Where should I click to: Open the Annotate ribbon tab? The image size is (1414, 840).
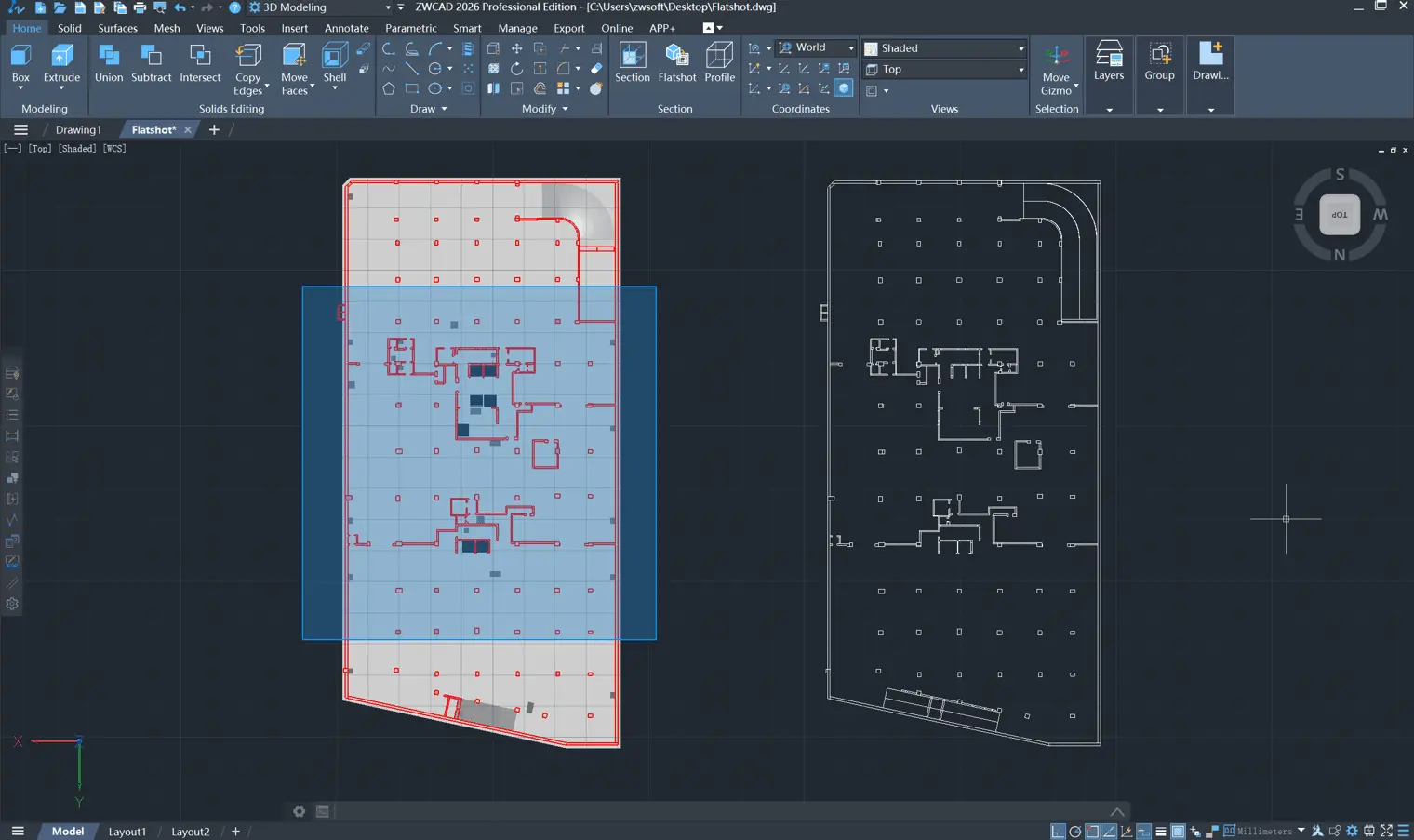[x=346, y=28]
